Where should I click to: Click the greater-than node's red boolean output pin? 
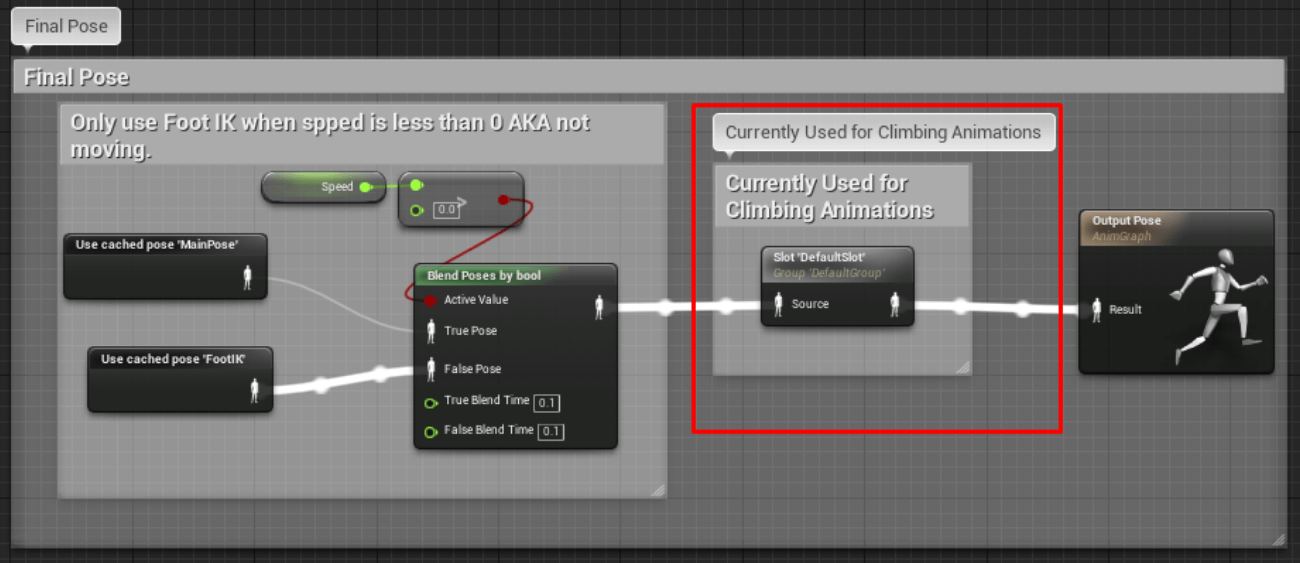[x=504, y=200]
